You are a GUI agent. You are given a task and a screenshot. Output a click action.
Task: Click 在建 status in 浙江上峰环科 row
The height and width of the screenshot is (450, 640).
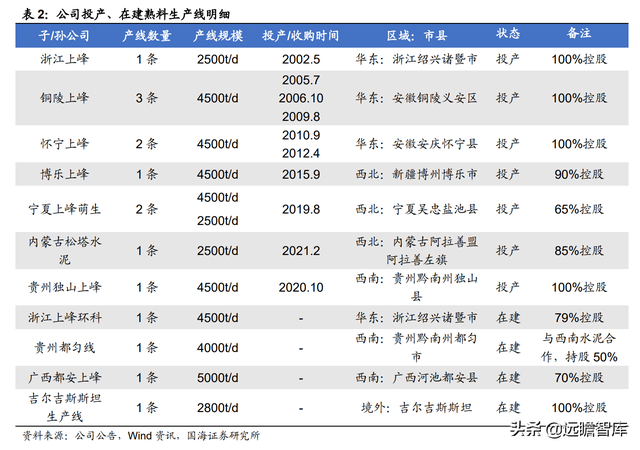(x=508, y=317)
